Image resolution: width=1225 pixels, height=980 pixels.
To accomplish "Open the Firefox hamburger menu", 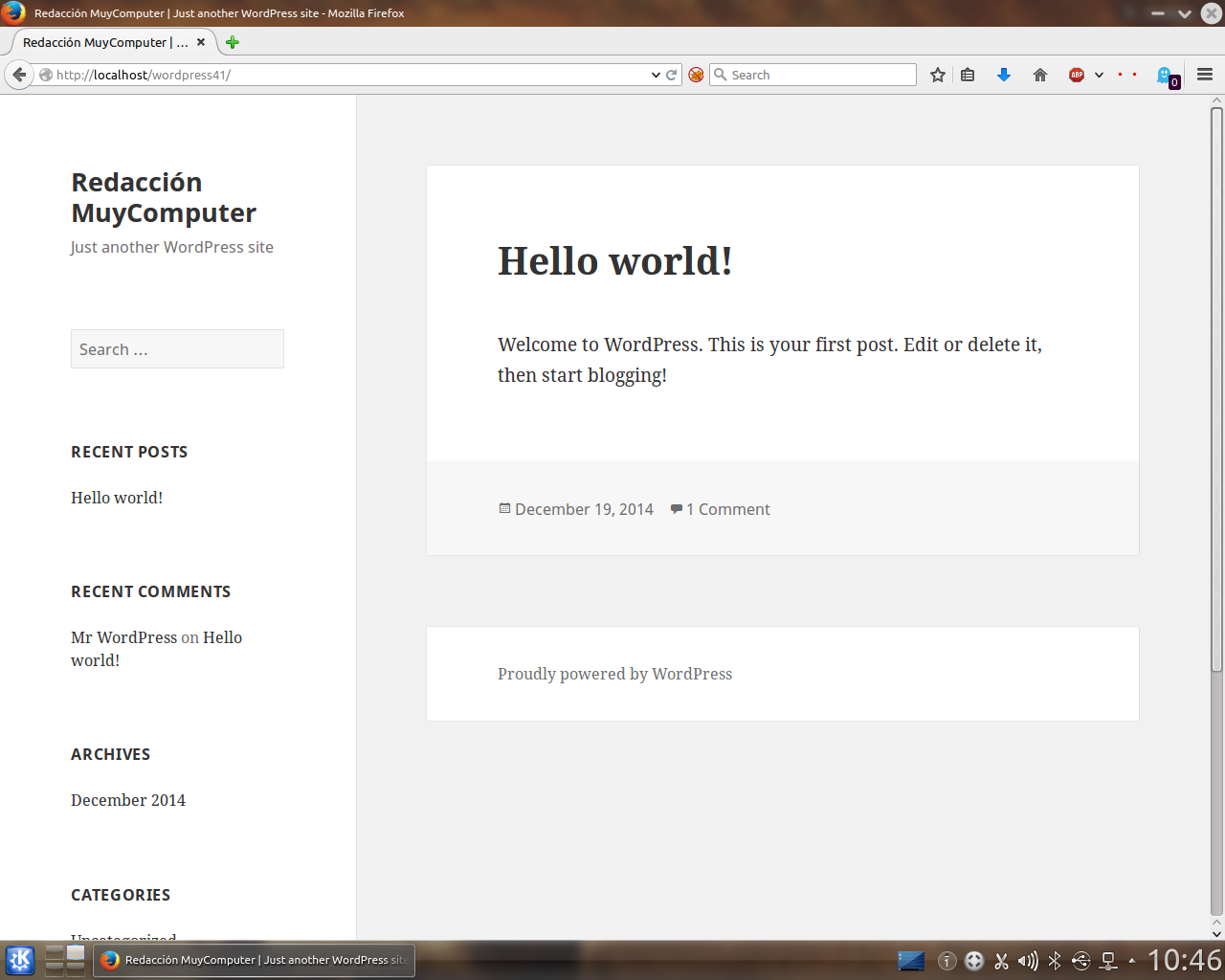I will 1204,74.
